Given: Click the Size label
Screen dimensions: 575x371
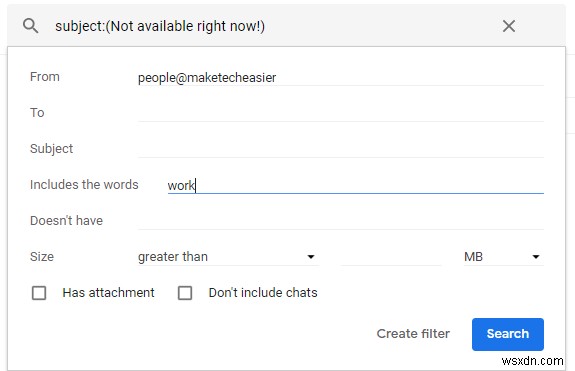Looking at the screenshot, I should point(42,257).
